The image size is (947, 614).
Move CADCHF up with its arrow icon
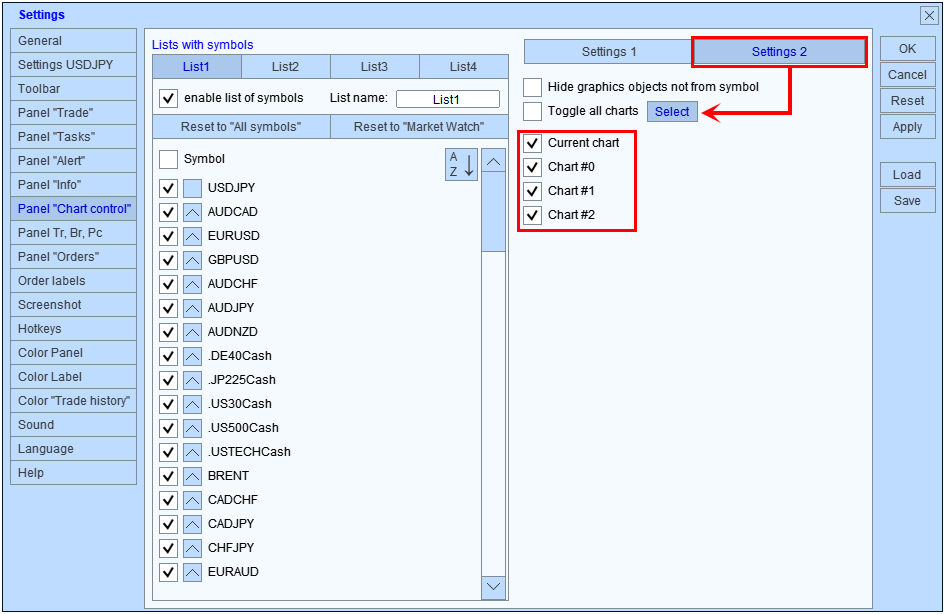[193, 500]
